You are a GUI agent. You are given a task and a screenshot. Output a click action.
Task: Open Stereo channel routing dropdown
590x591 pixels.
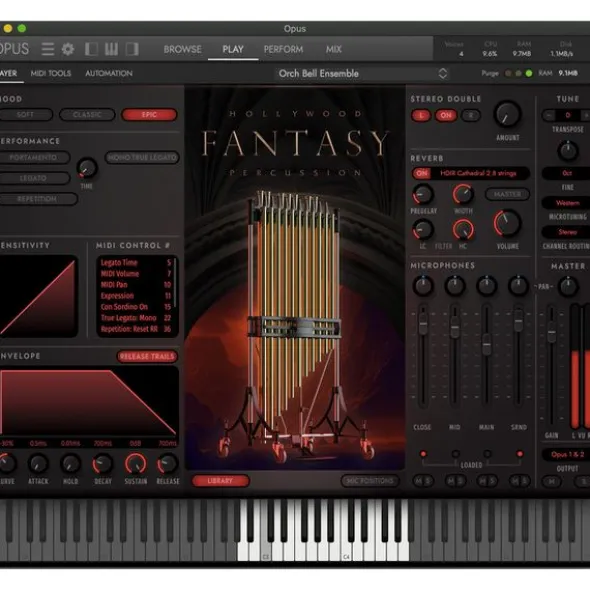point(567,232)
